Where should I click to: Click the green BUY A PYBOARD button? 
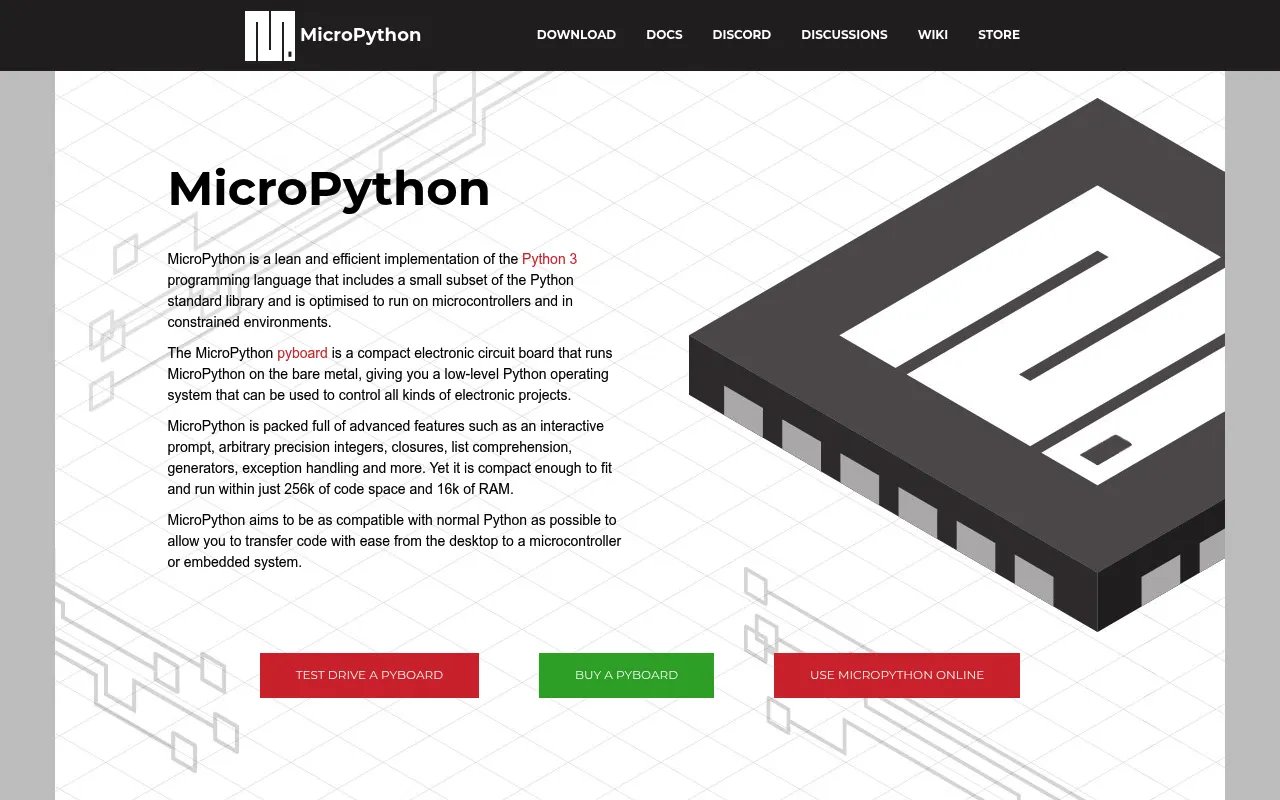point(626,675)
